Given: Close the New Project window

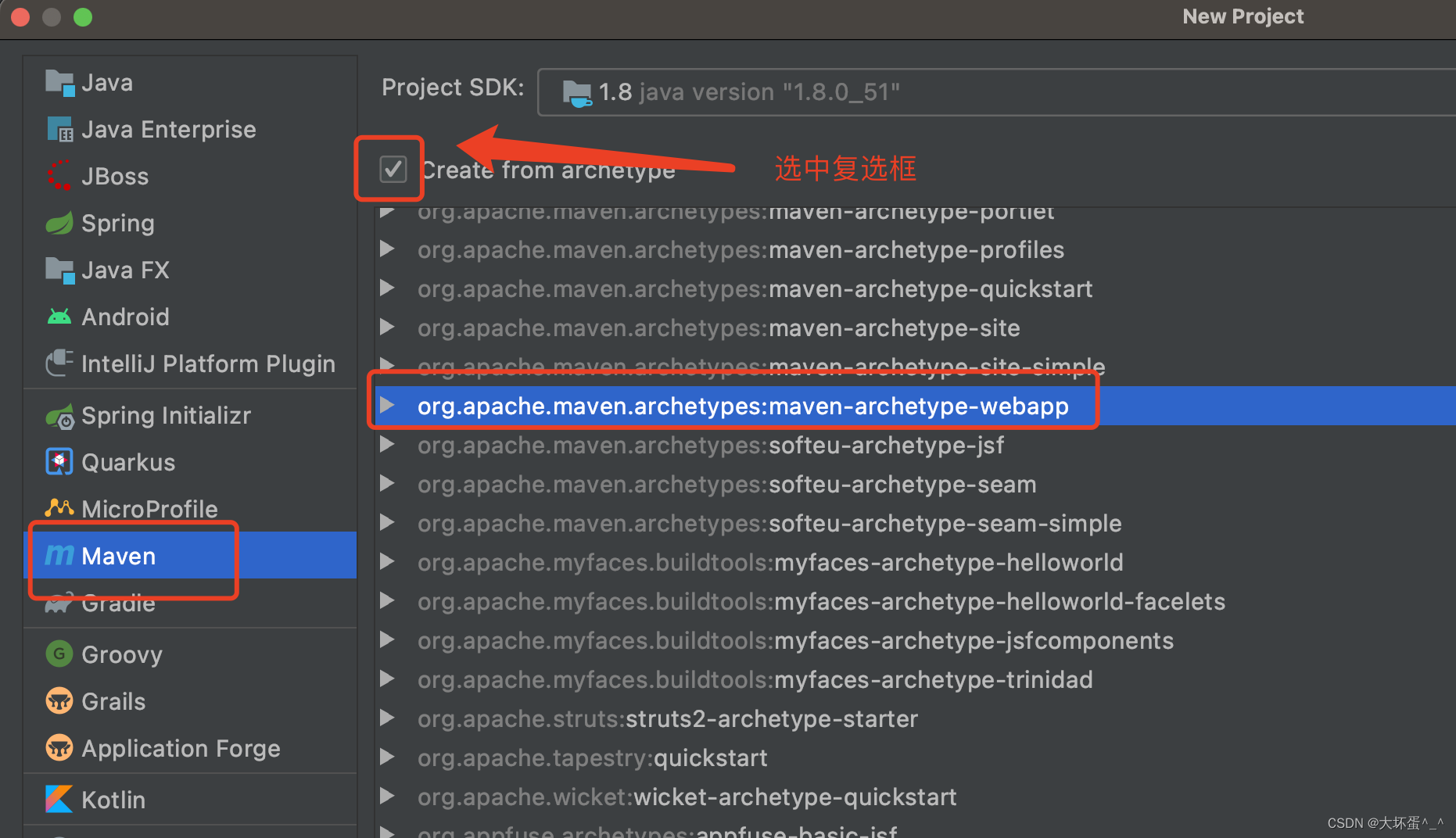Looking at the screenshot, I should (20, 17).
